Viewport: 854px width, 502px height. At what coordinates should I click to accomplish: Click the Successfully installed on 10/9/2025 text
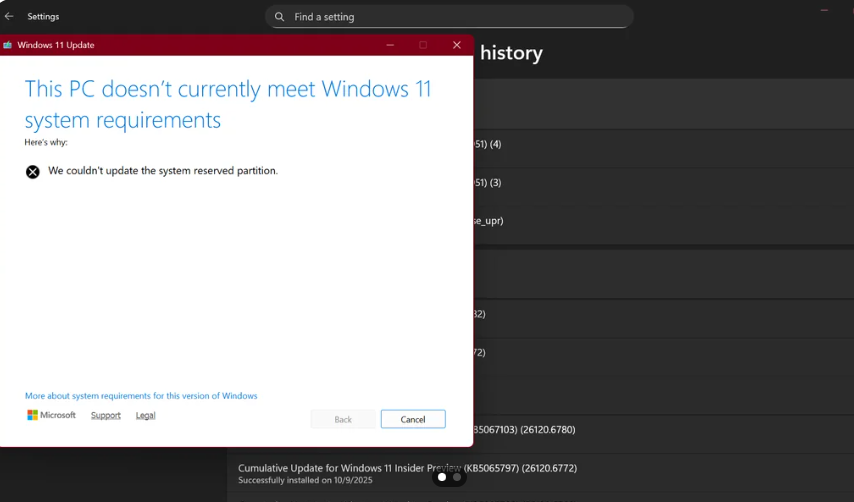[x=305, y=480]
